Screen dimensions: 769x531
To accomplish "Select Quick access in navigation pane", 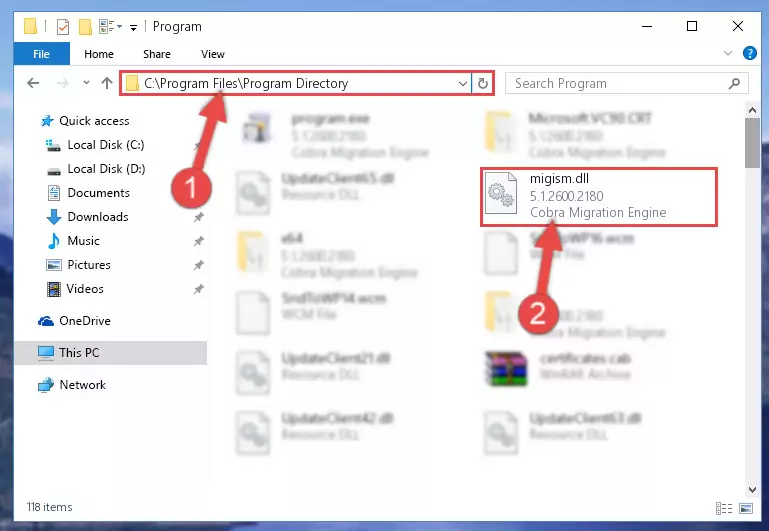I will pyautogui.click(x=94, y=121).
